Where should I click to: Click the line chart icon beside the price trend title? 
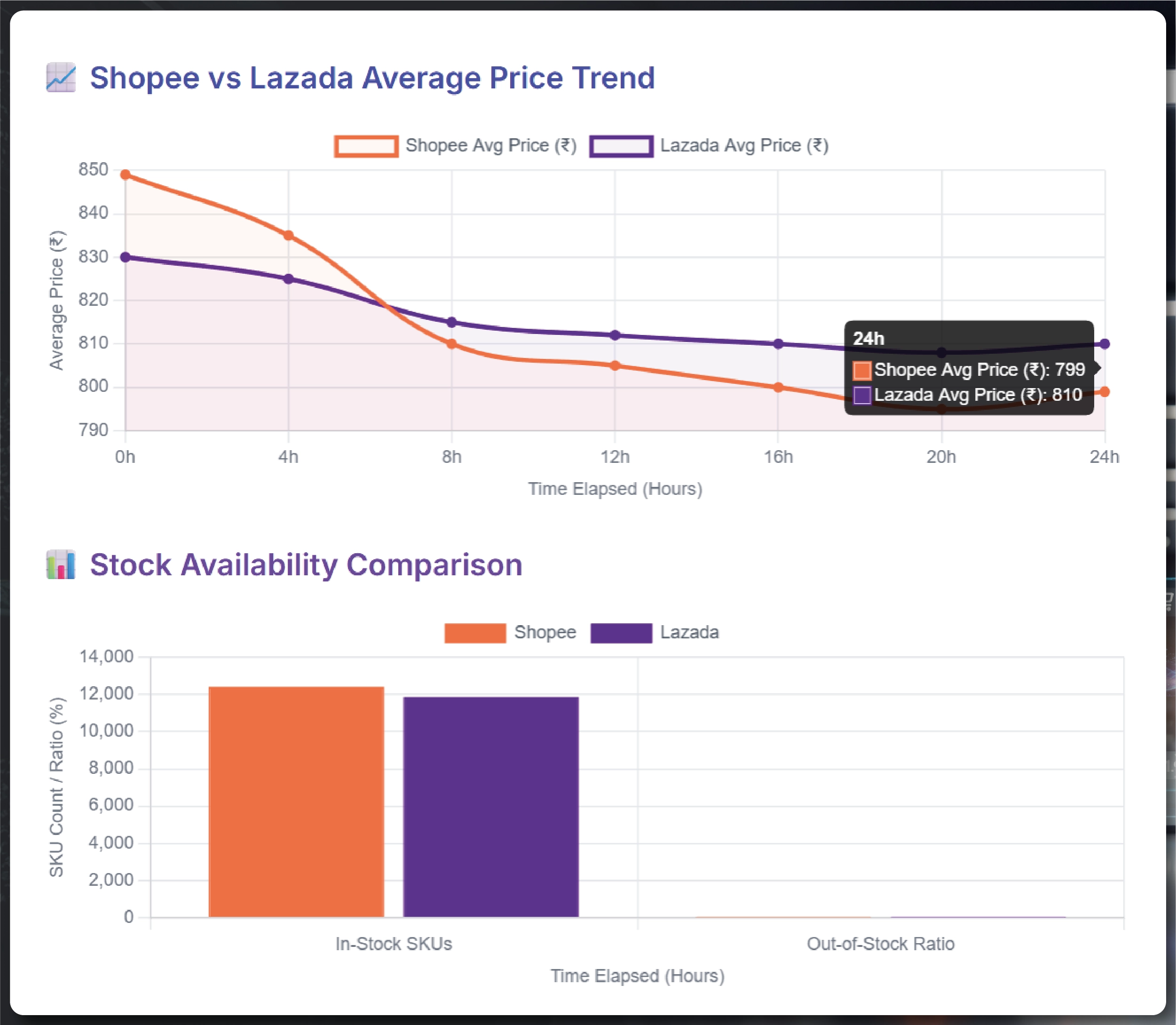click(x=61, y=77)
